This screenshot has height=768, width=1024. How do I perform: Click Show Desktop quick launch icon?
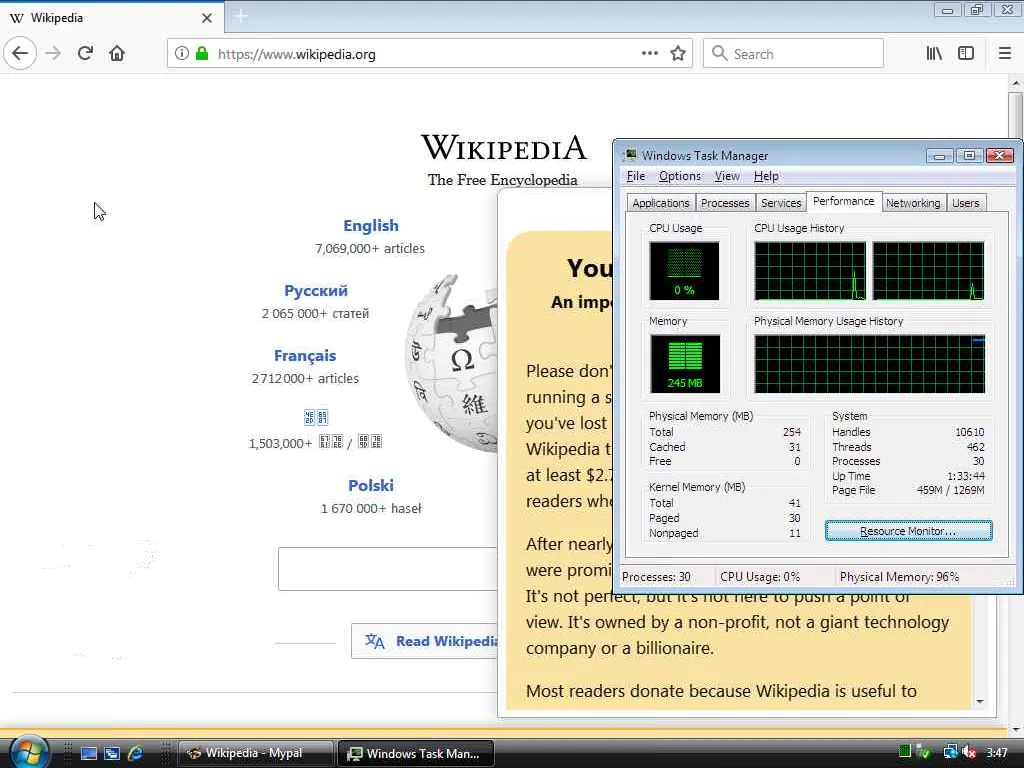[x=89, y=753]
